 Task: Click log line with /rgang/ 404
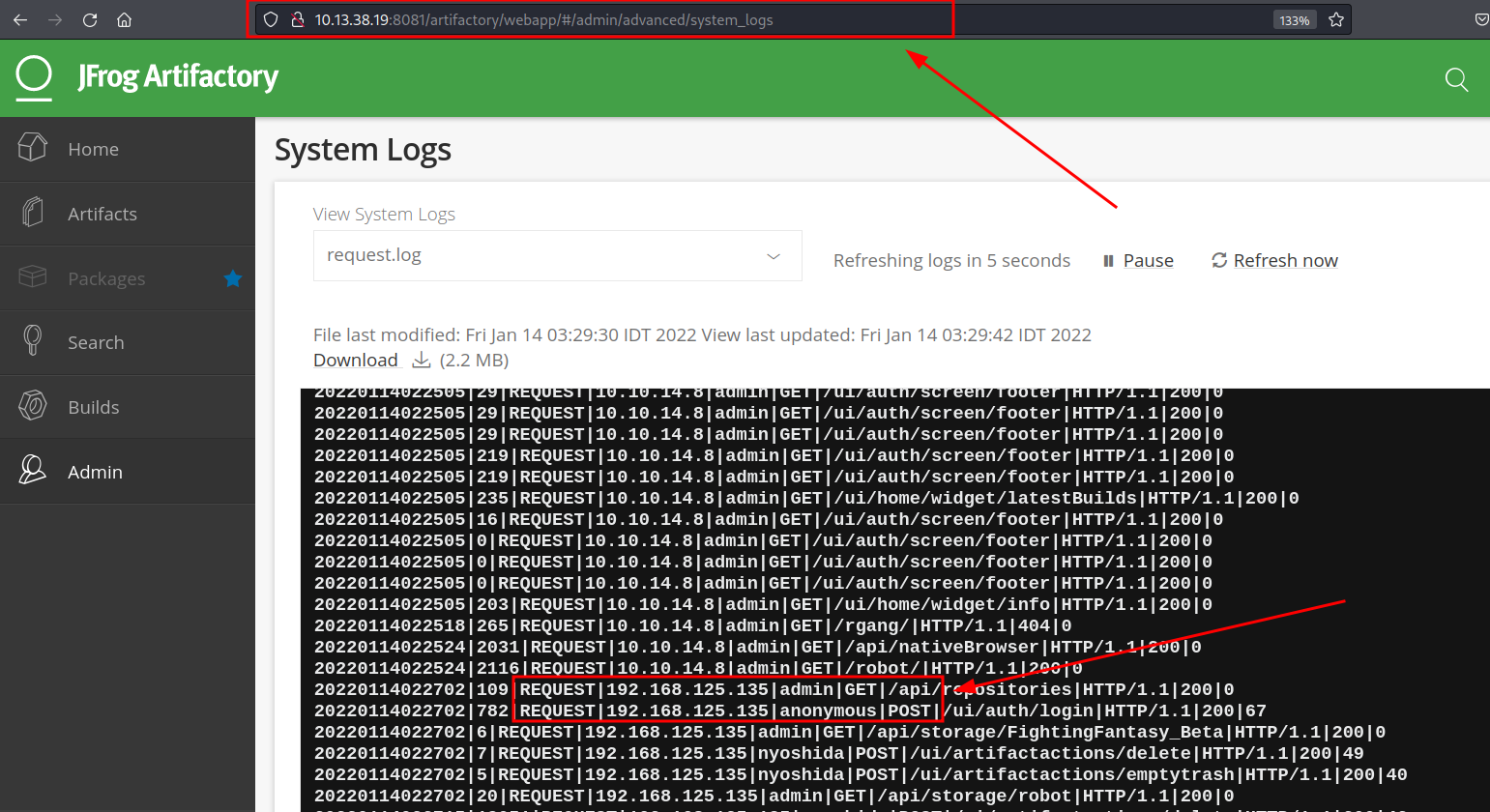click(692, 626)
